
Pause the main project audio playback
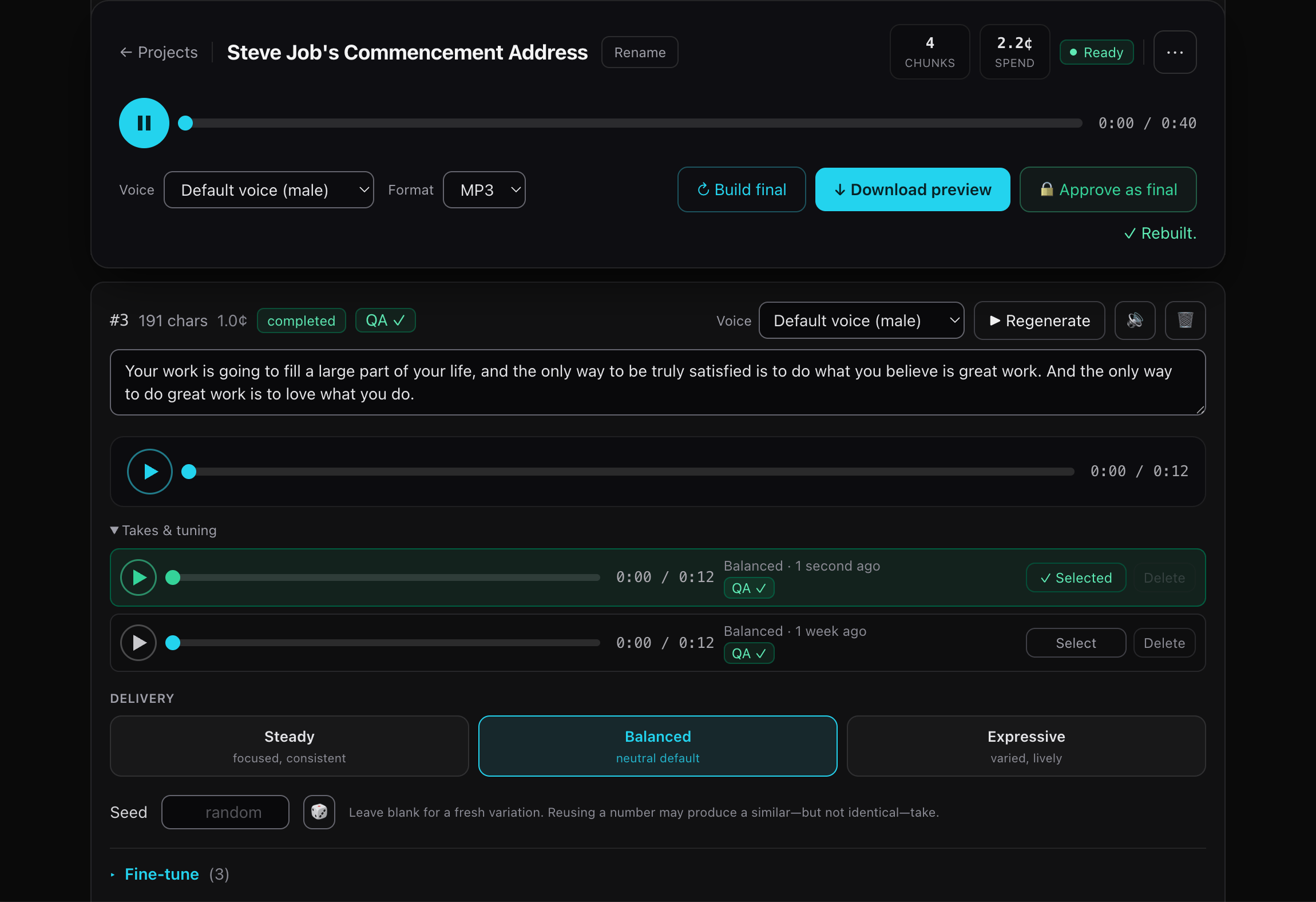click(144, 123)
